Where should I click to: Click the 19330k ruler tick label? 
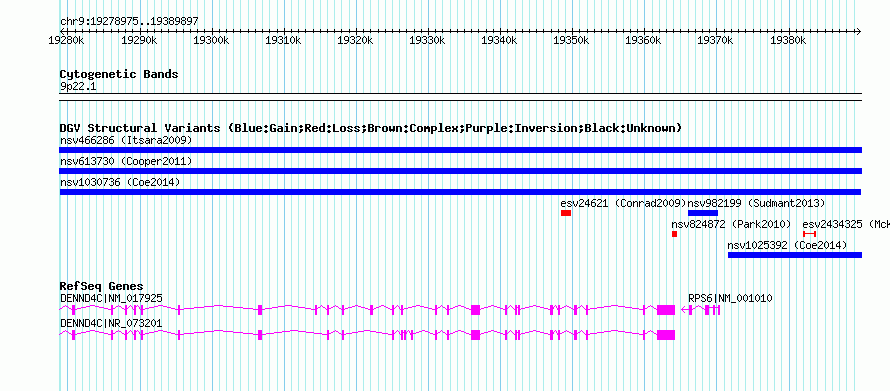(x=427, y=41)
